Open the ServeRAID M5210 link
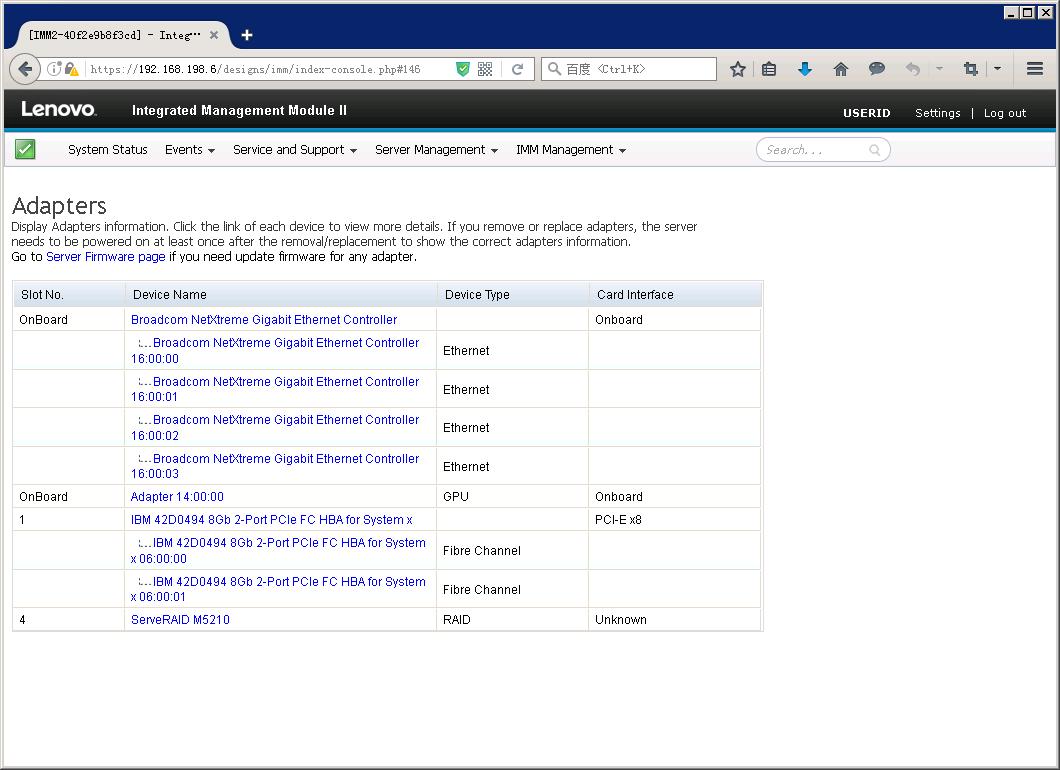The image size is (1060, 770). pyautogui.click(x=180, y=620)
